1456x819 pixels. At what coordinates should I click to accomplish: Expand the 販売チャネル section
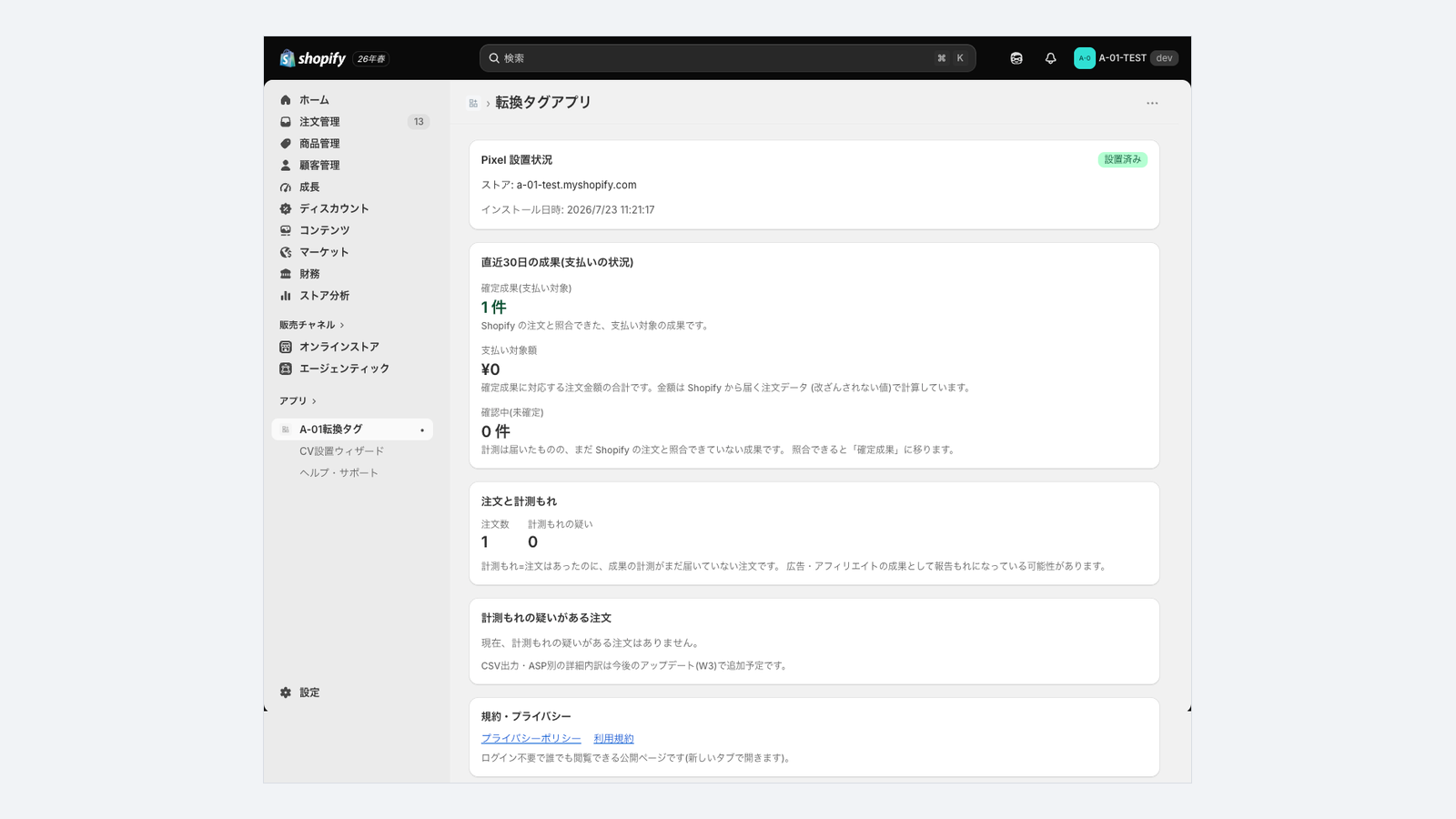click(311, 325)
